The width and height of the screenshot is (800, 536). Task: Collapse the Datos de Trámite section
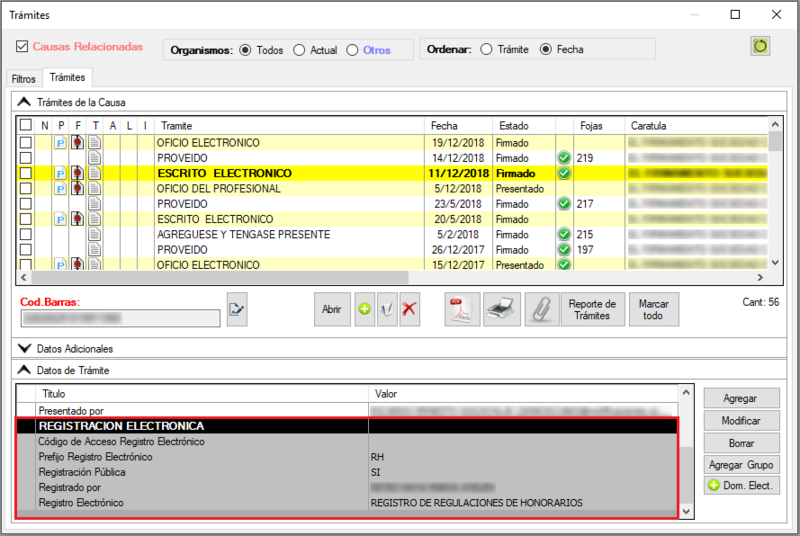24,370
